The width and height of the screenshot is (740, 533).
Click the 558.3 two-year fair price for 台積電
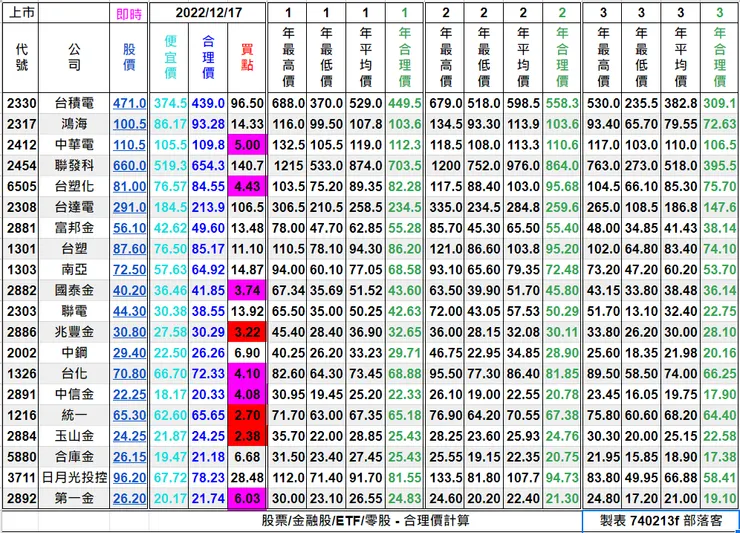562,103
